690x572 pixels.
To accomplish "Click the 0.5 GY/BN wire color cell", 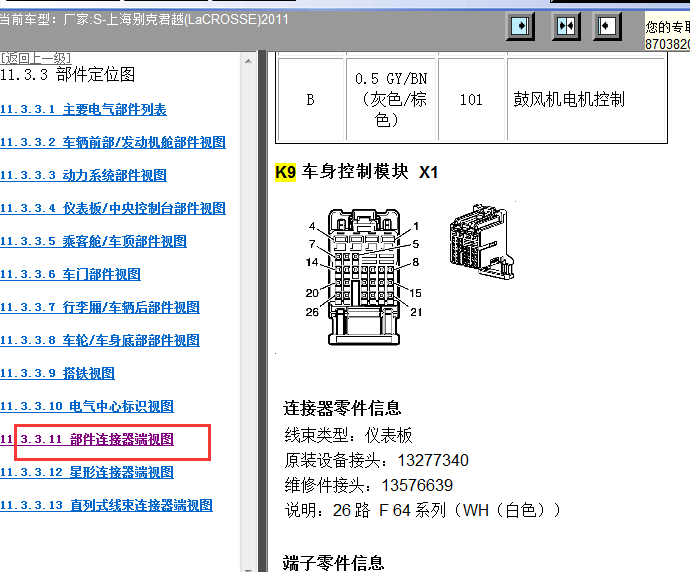I will click(x=391, y=99).
